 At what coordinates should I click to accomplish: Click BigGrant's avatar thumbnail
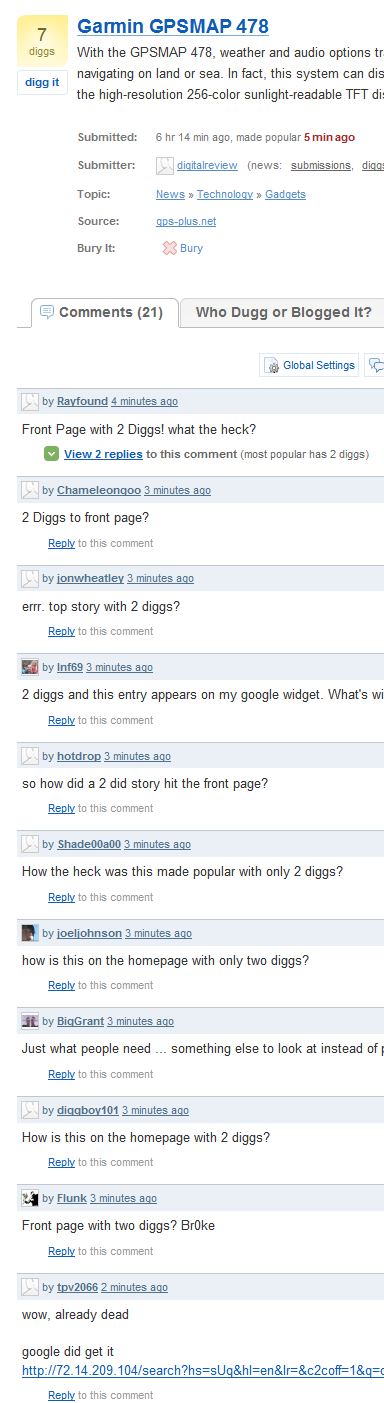tap(30, 1021)
